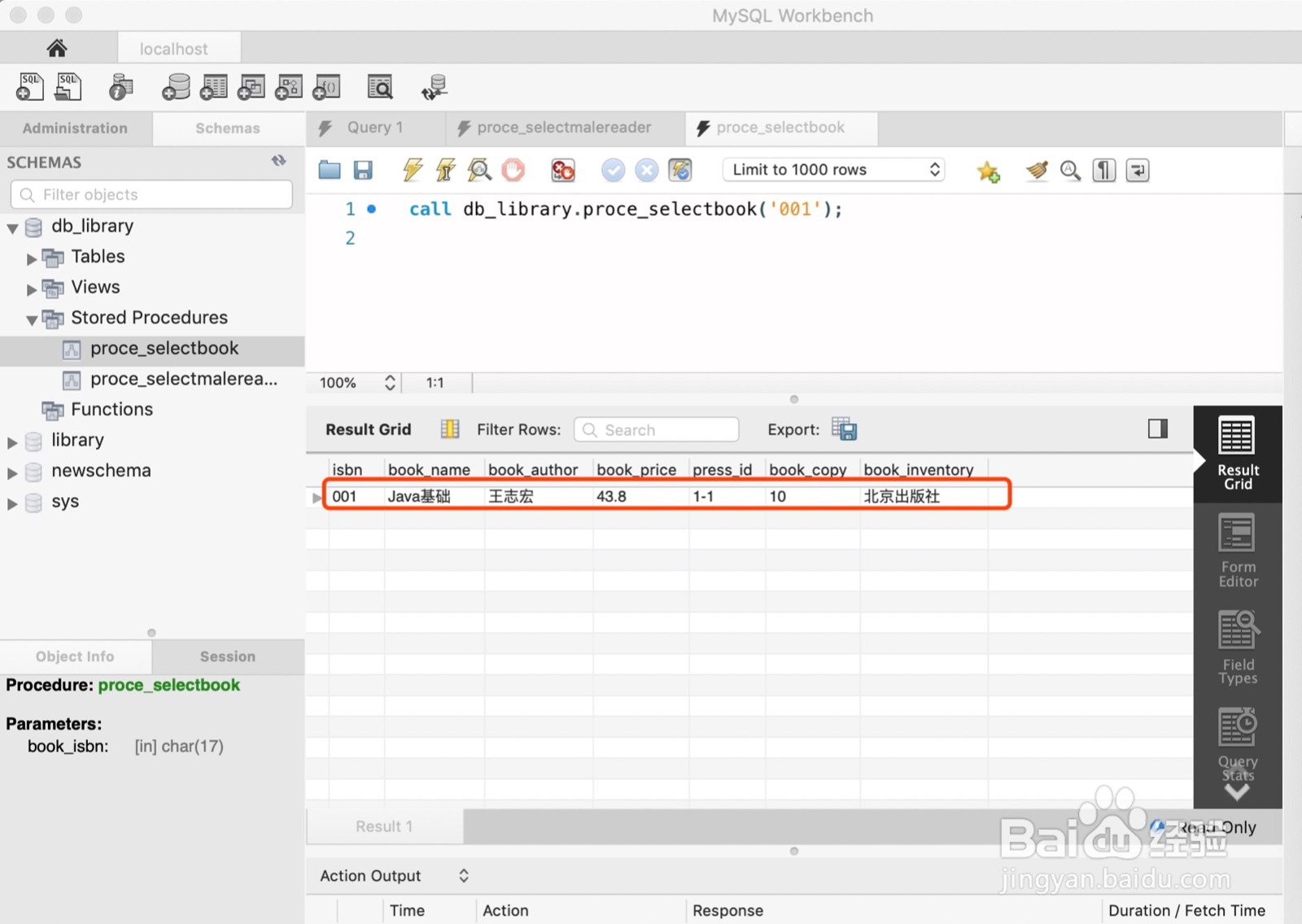
Task: Save the script to file
Action: 363,170
